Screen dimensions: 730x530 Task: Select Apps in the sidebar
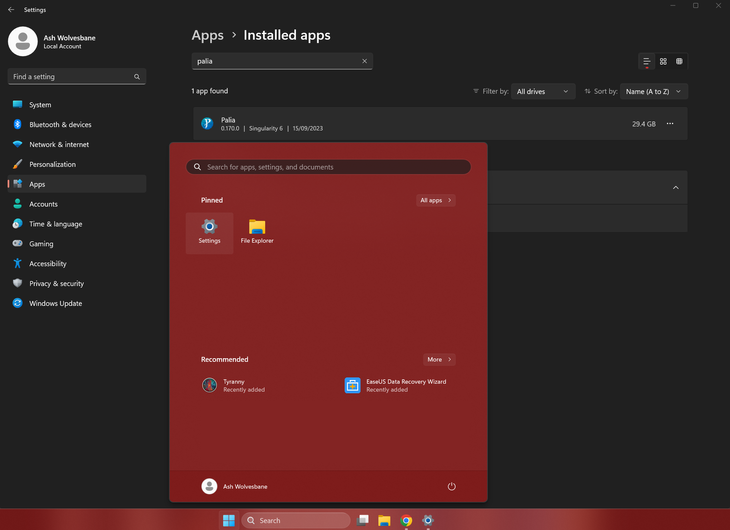coord(77,184)
